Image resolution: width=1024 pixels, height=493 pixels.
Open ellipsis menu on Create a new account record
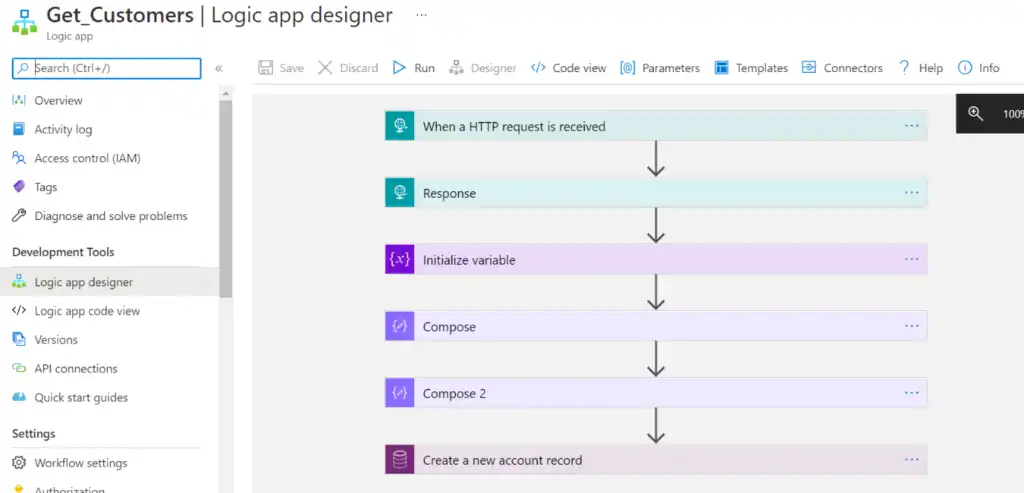[912, 459]
